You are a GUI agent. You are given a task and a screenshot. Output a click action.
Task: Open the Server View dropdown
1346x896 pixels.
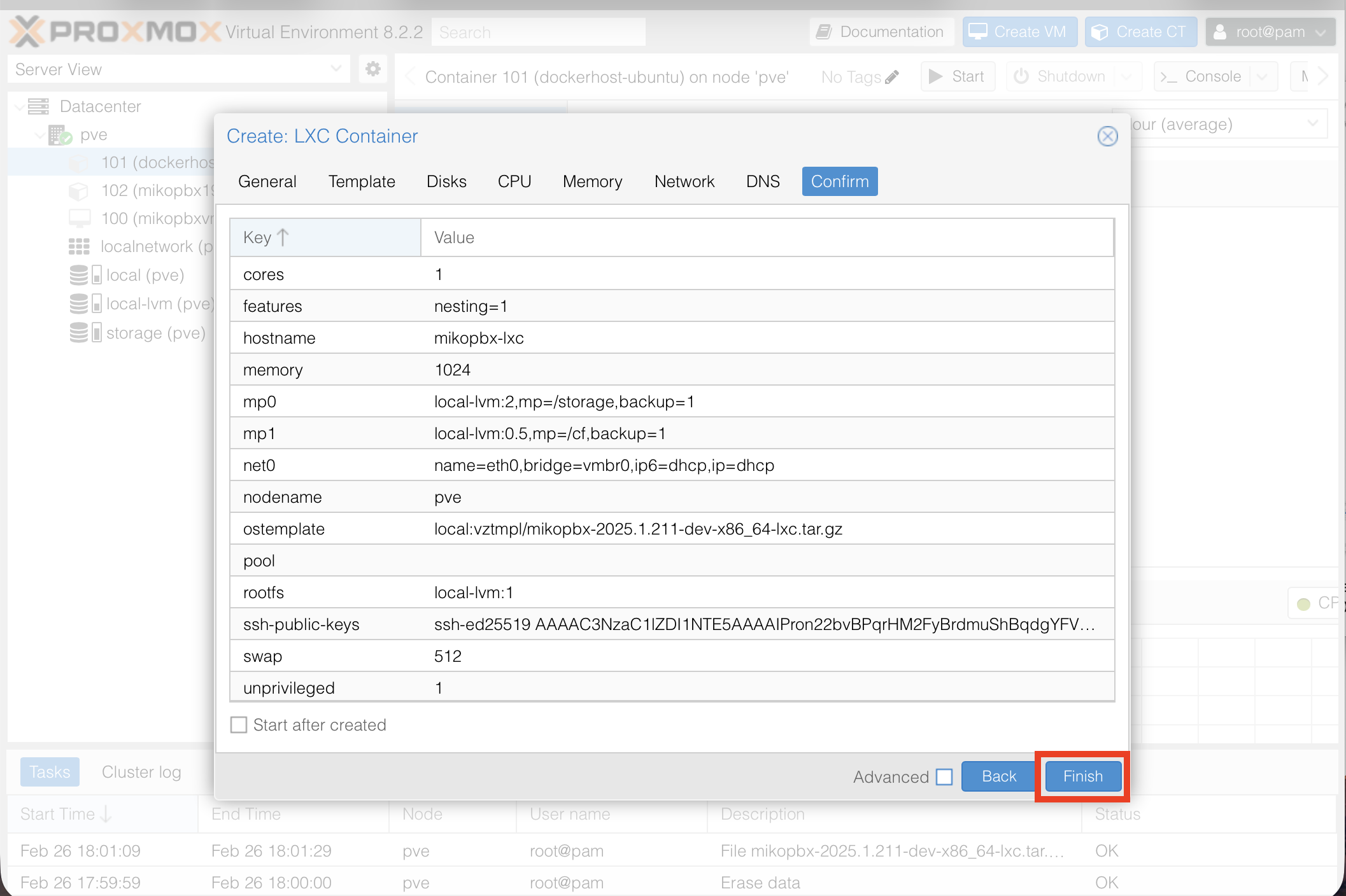(178, 69)
